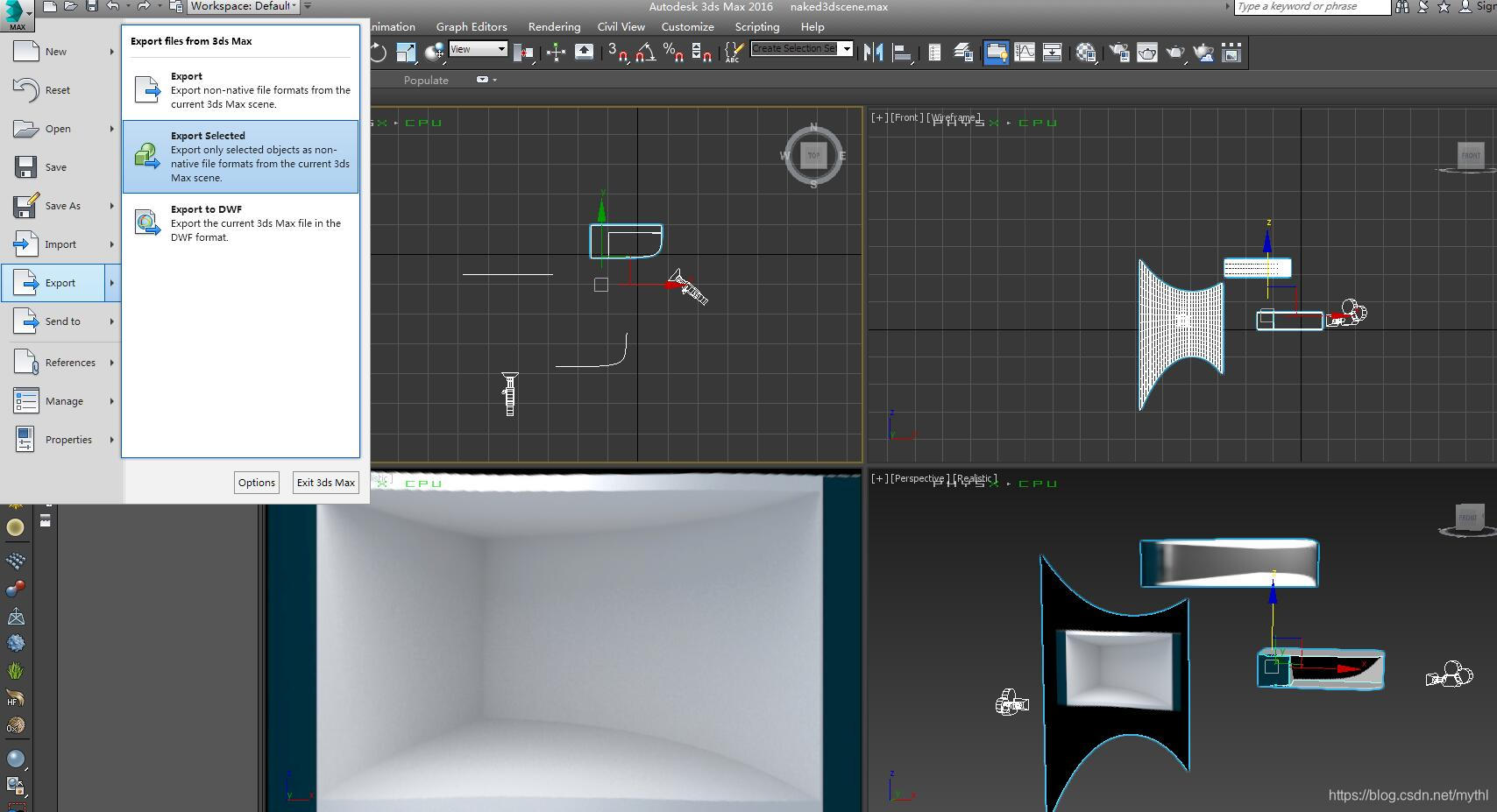Open the Scripting menu
Screen dimensions: 1497x812
click(757, 26)
